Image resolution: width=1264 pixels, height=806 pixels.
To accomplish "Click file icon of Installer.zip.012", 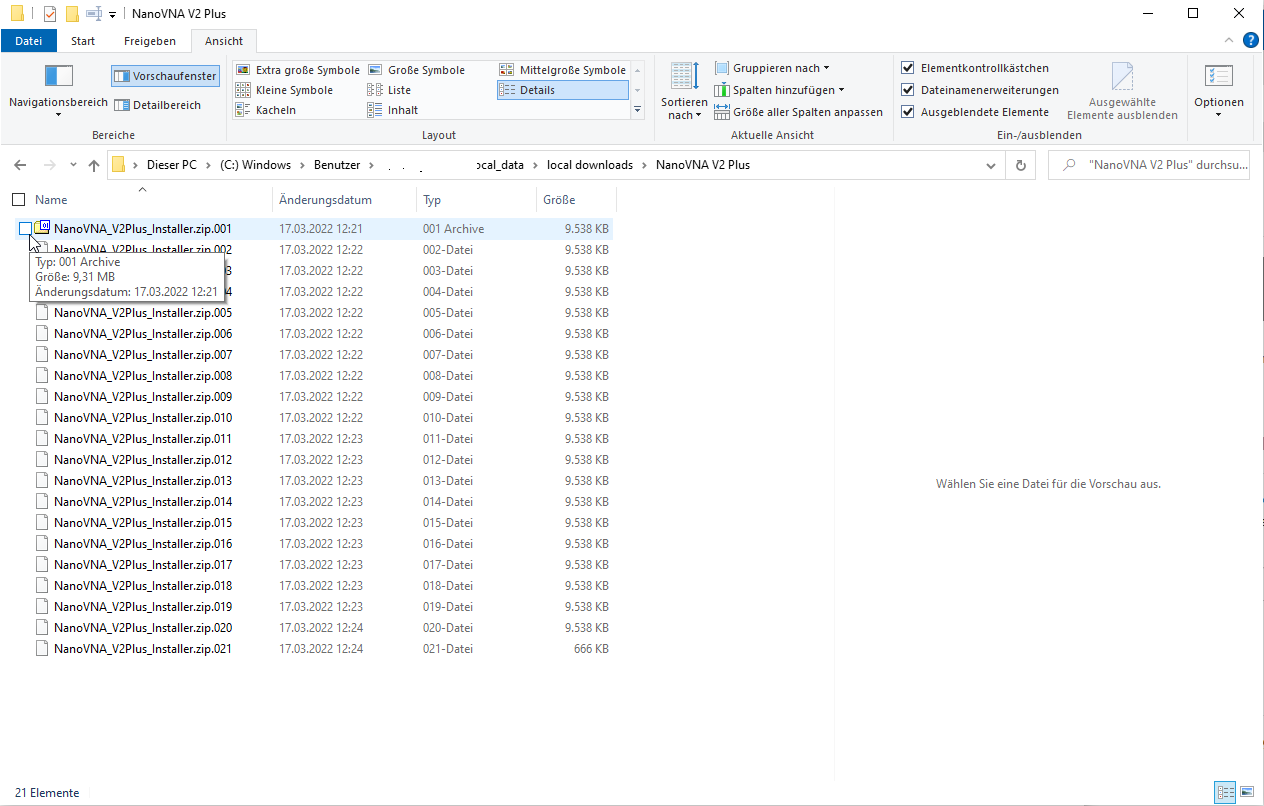I will pos(42,460).
